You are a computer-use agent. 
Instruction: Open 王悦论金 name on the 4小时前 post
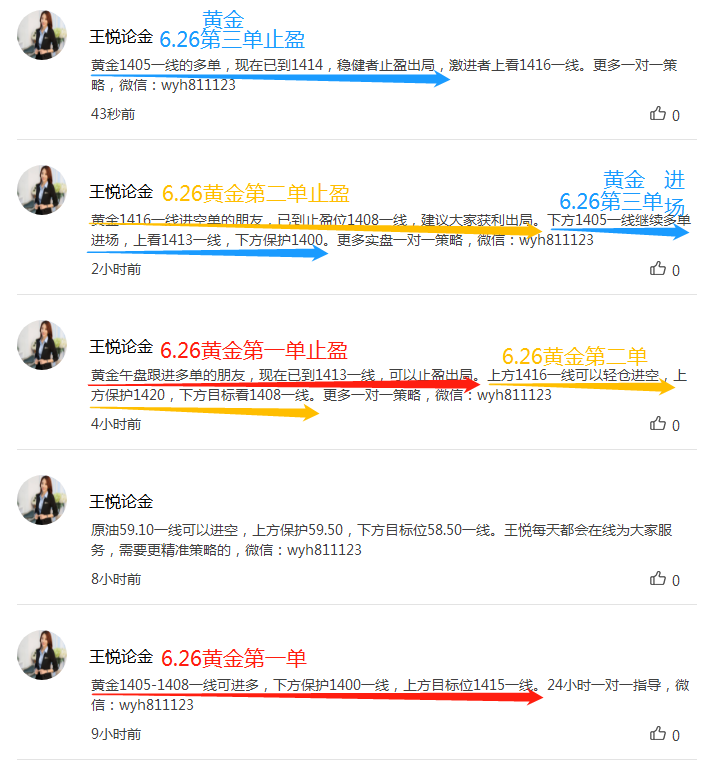pos(121,346)
